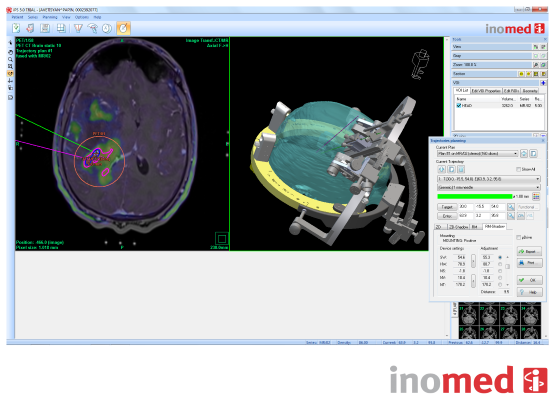
Task: Expand the current trajectory selection dropdown
Action: point(488,179)
